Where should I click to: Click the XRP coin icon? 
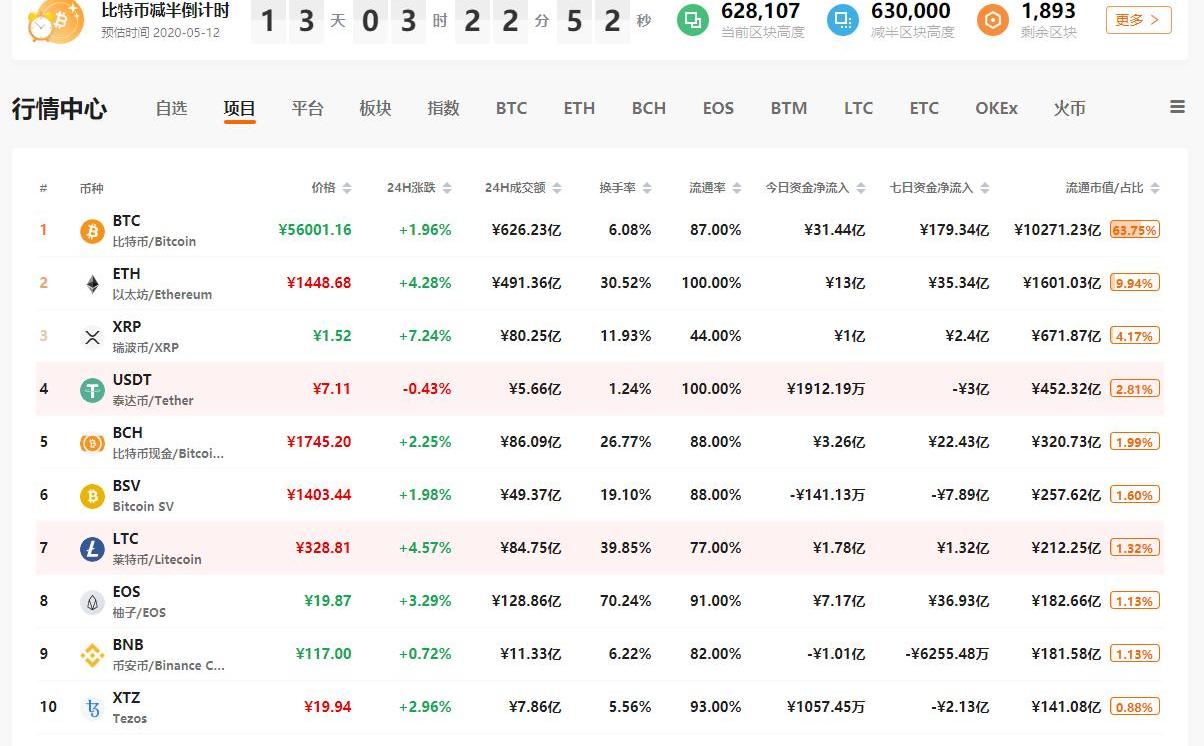pos(92,337)
